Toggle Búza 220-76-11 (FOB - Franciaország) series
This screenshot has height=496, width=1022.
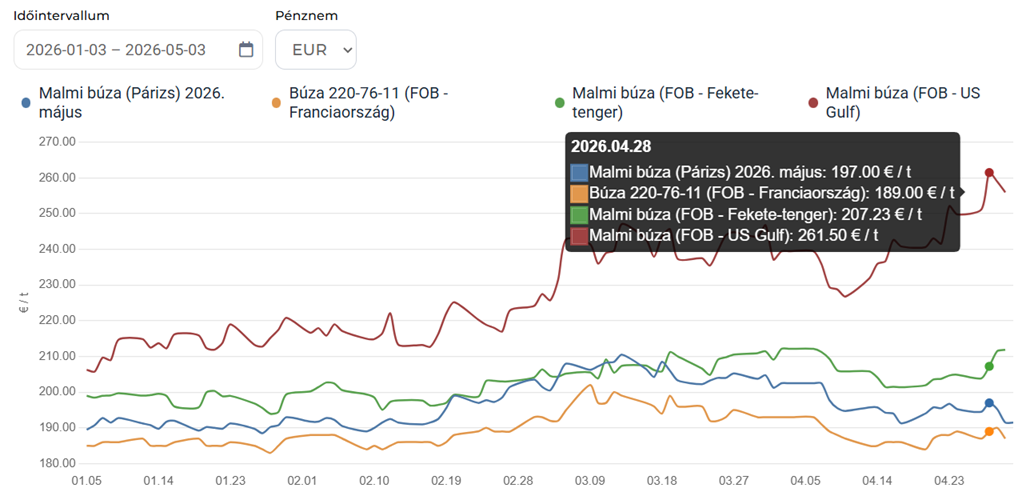pos(370,103)
